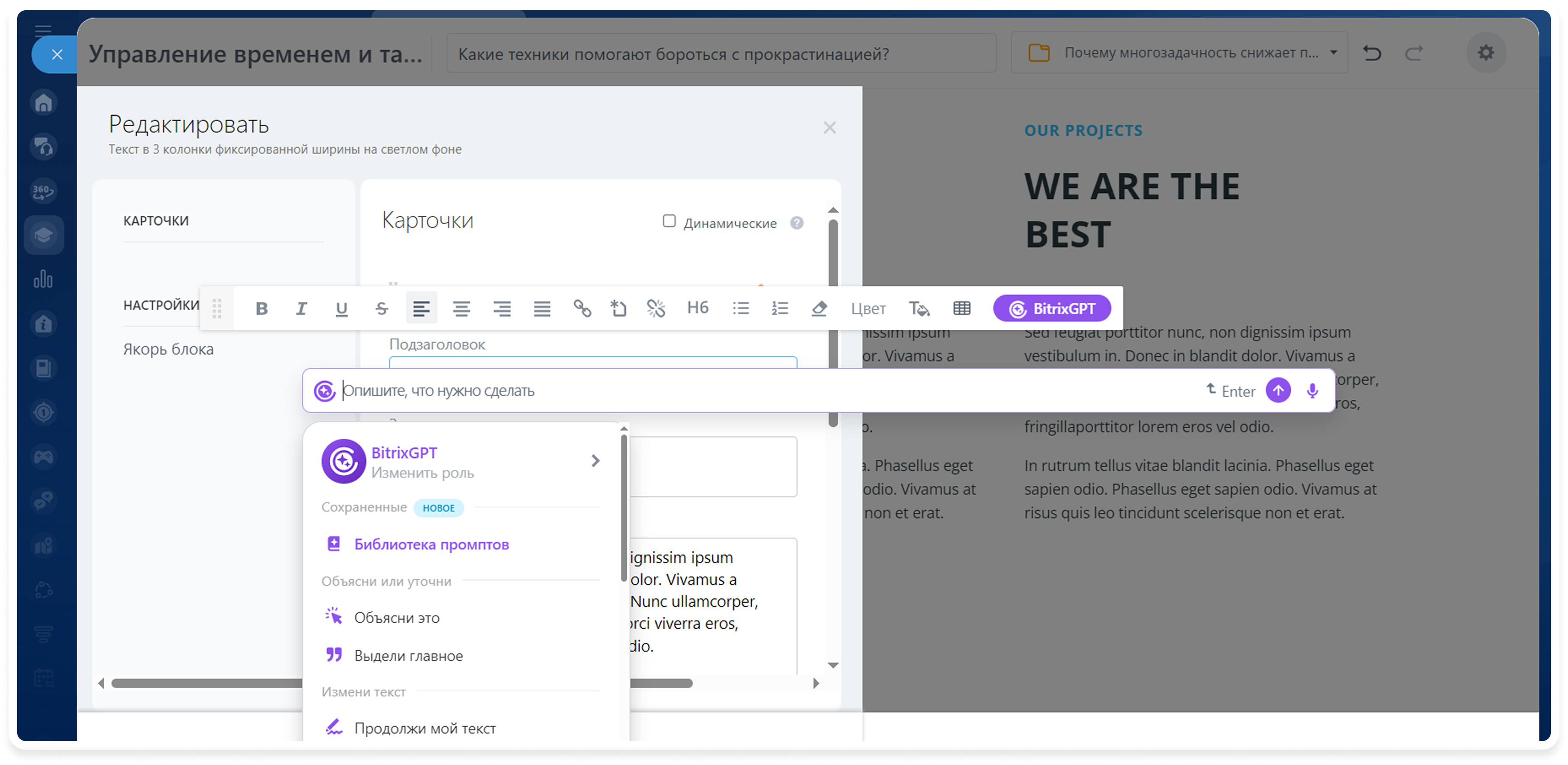Choose Объясни это from the prompt menu
The height and width of the screenshot is (765, 1568).
[x=397, y=618]
